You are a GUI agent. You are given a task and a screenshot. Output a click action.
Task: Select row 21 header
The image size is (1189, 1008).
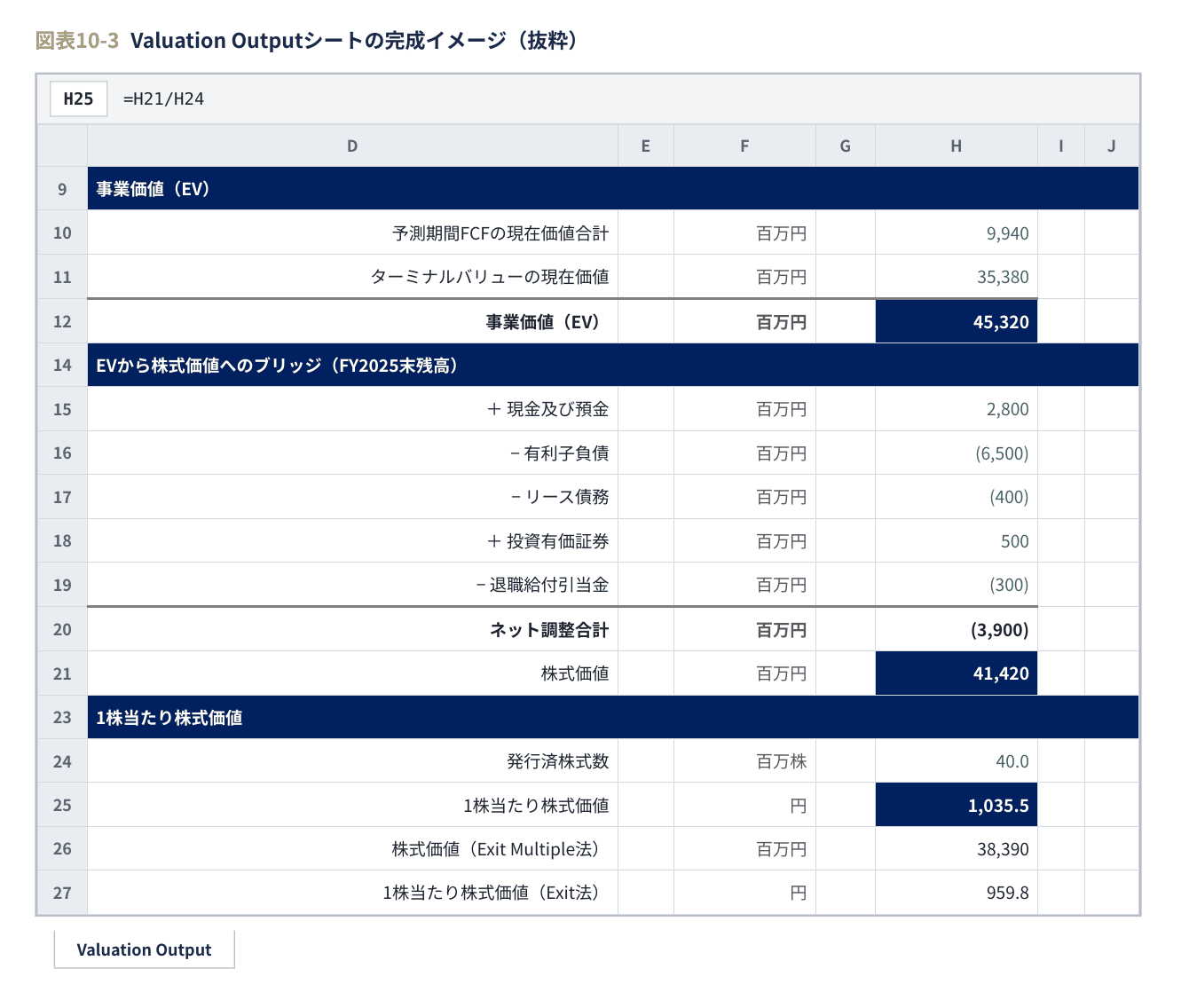[x=62, y=673]
